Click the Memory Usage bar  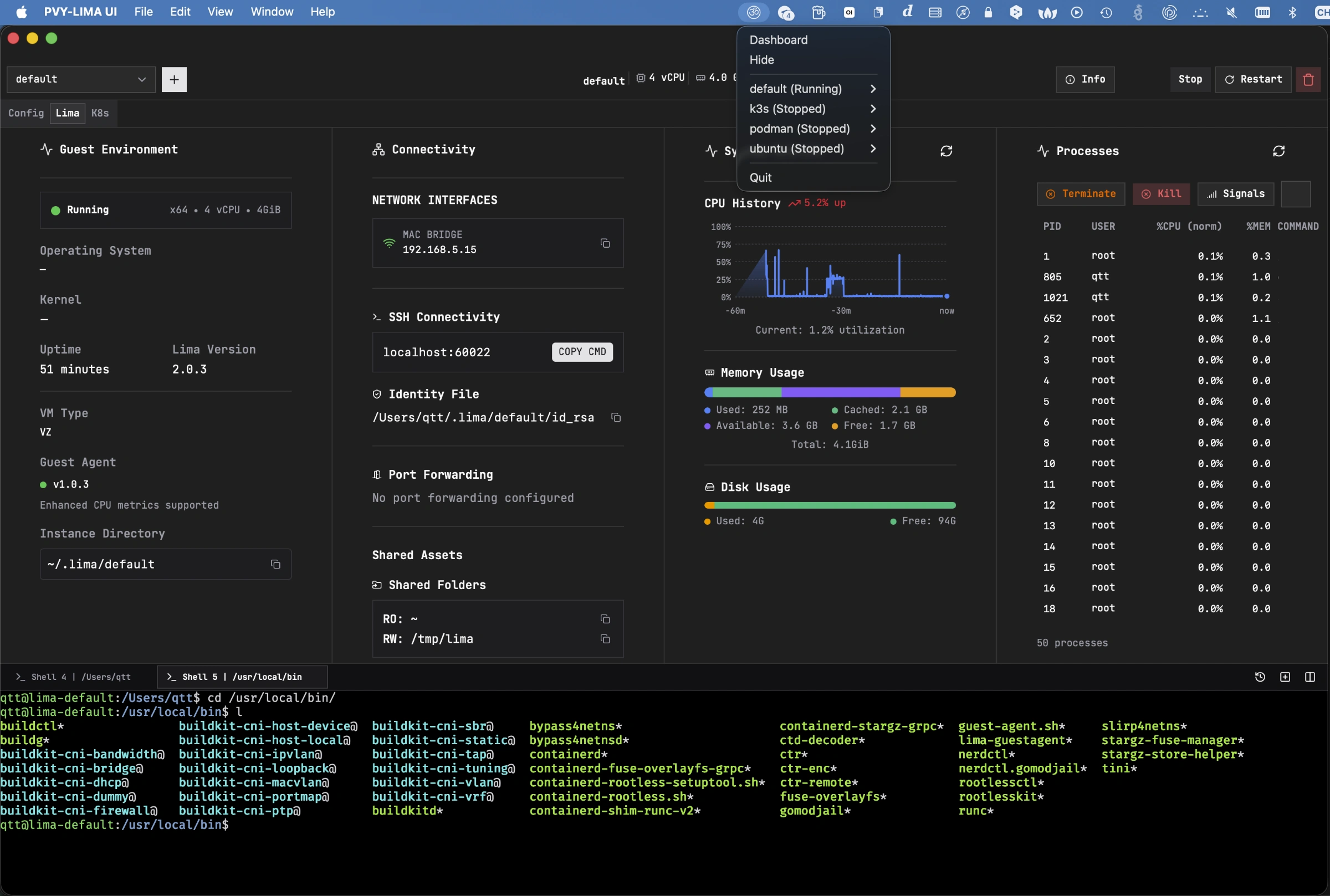[x=830, y=392]
